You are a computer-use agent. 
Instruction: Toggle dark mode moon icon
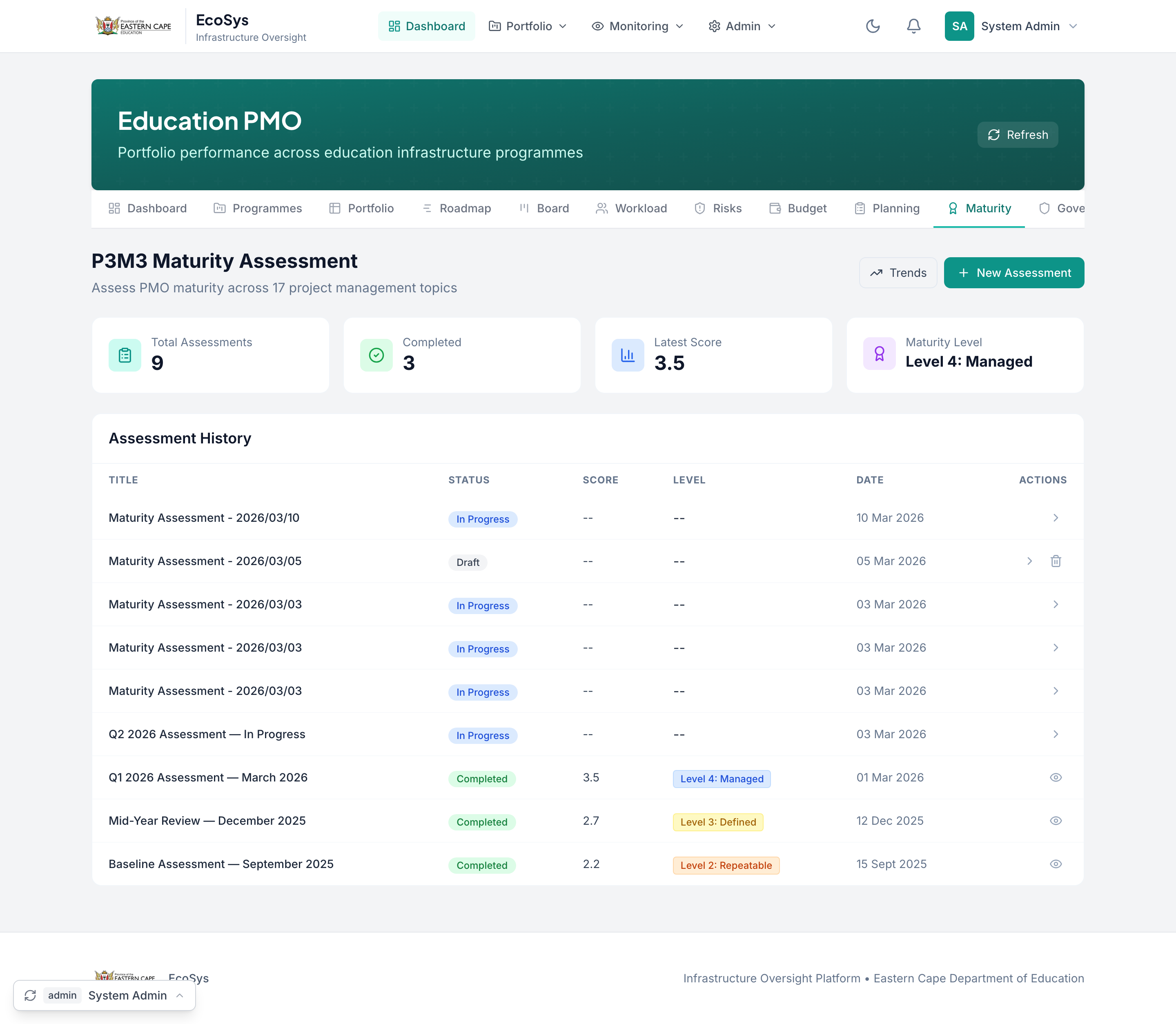(873, 26)
